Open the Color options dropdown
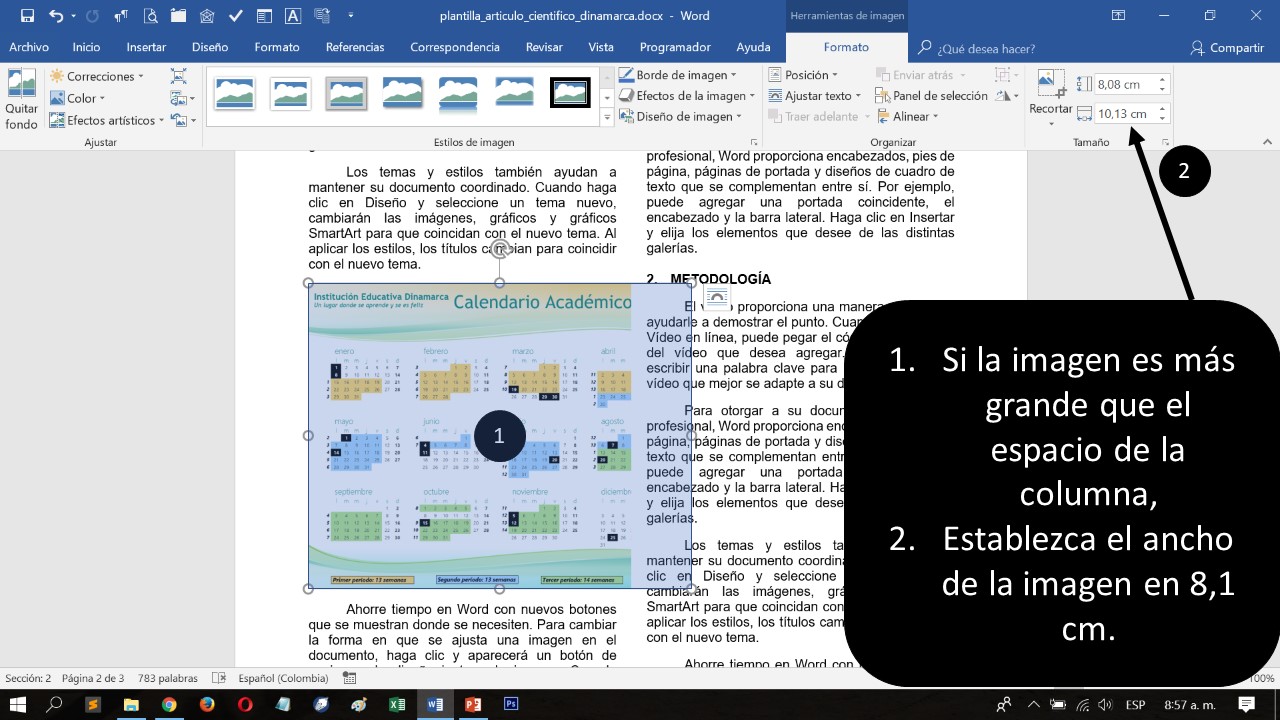 pyautogui.click(x=77, y=98)
